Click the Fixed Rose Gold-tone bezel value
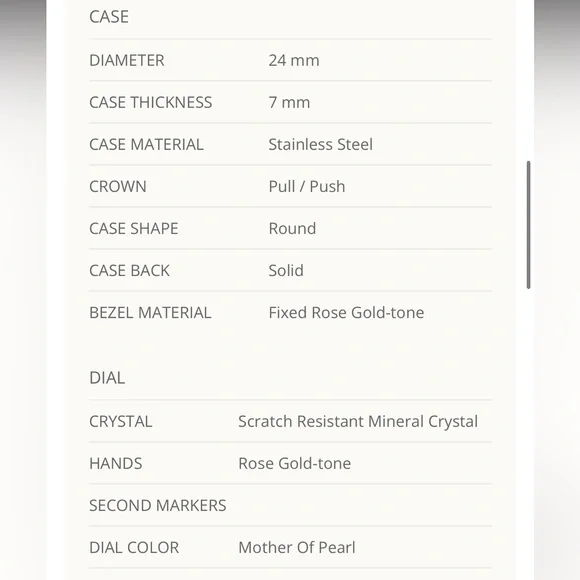Viewport: 580px width, 580px height. (346, 313)
